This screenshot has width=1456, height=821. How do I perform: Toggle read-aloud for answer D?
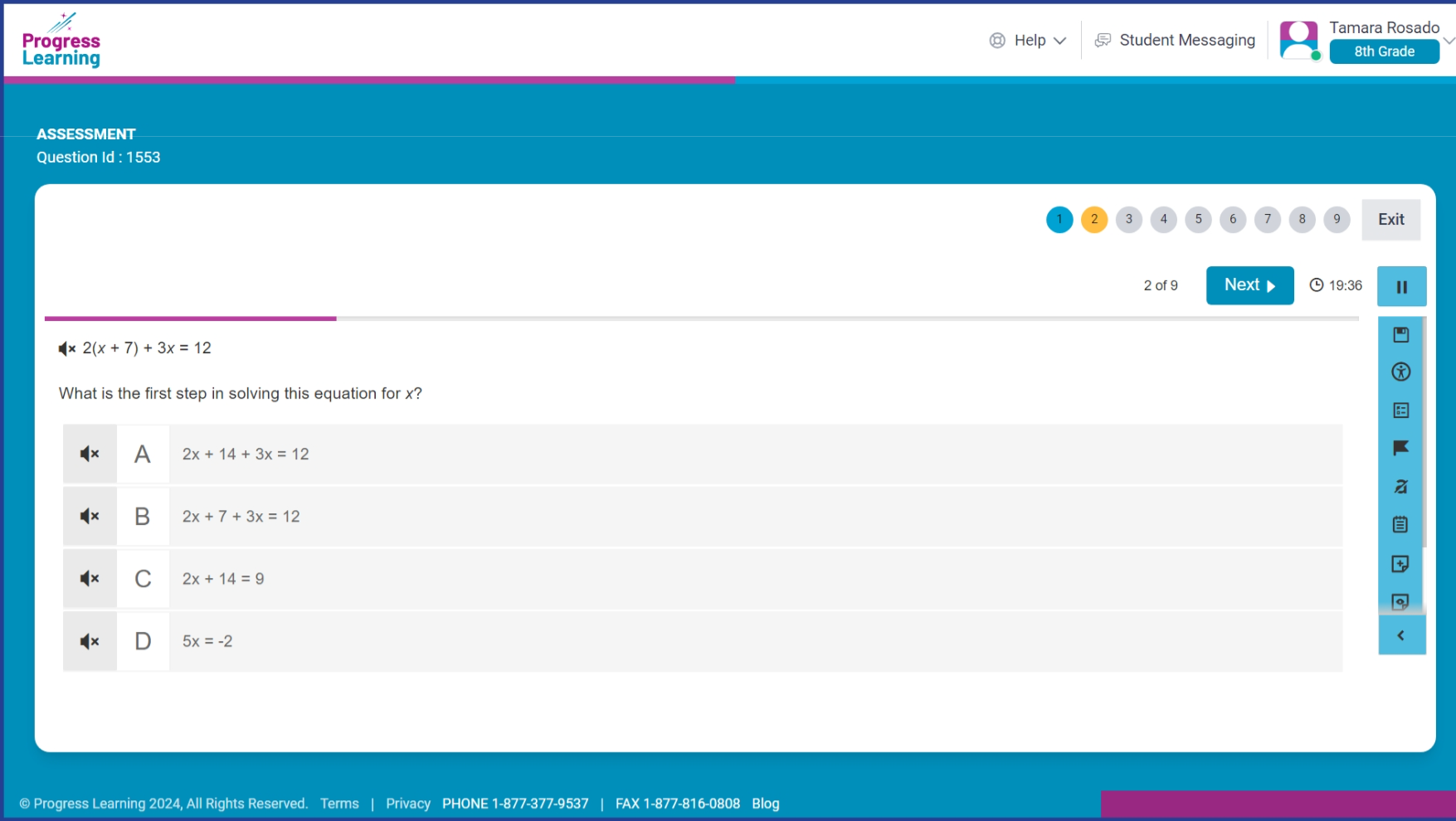click(x=90, y=641)
